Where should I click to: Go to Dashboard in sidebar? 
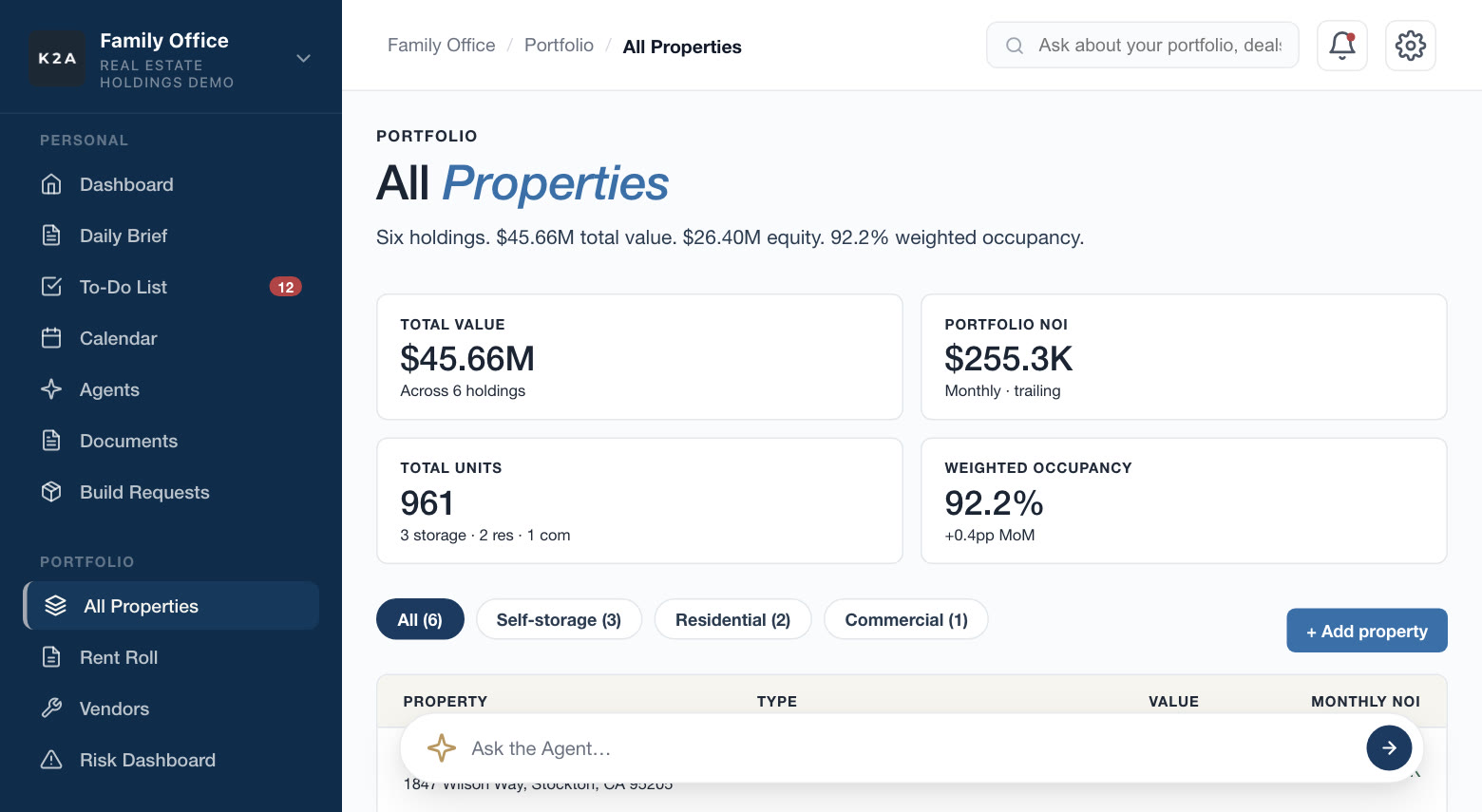tap(171, 184)
